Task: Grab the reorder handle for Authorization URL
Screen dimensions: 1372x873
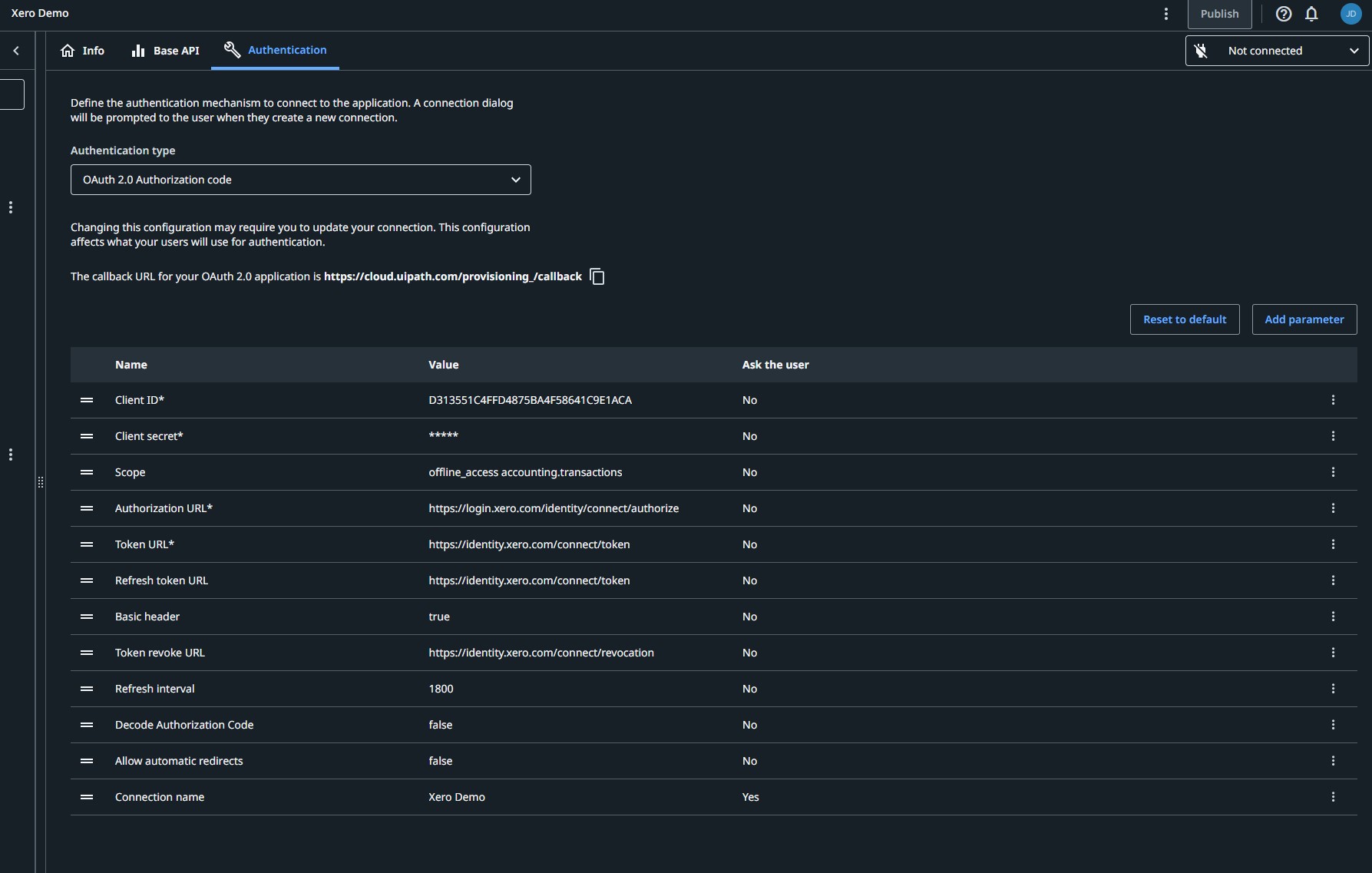Action: tap(87, 508)
